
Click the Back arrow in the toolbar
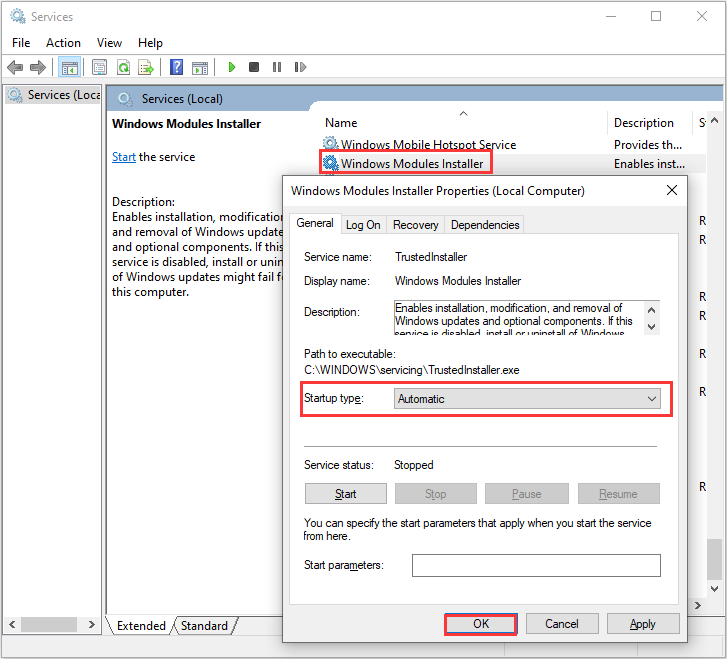coord(15,67)
